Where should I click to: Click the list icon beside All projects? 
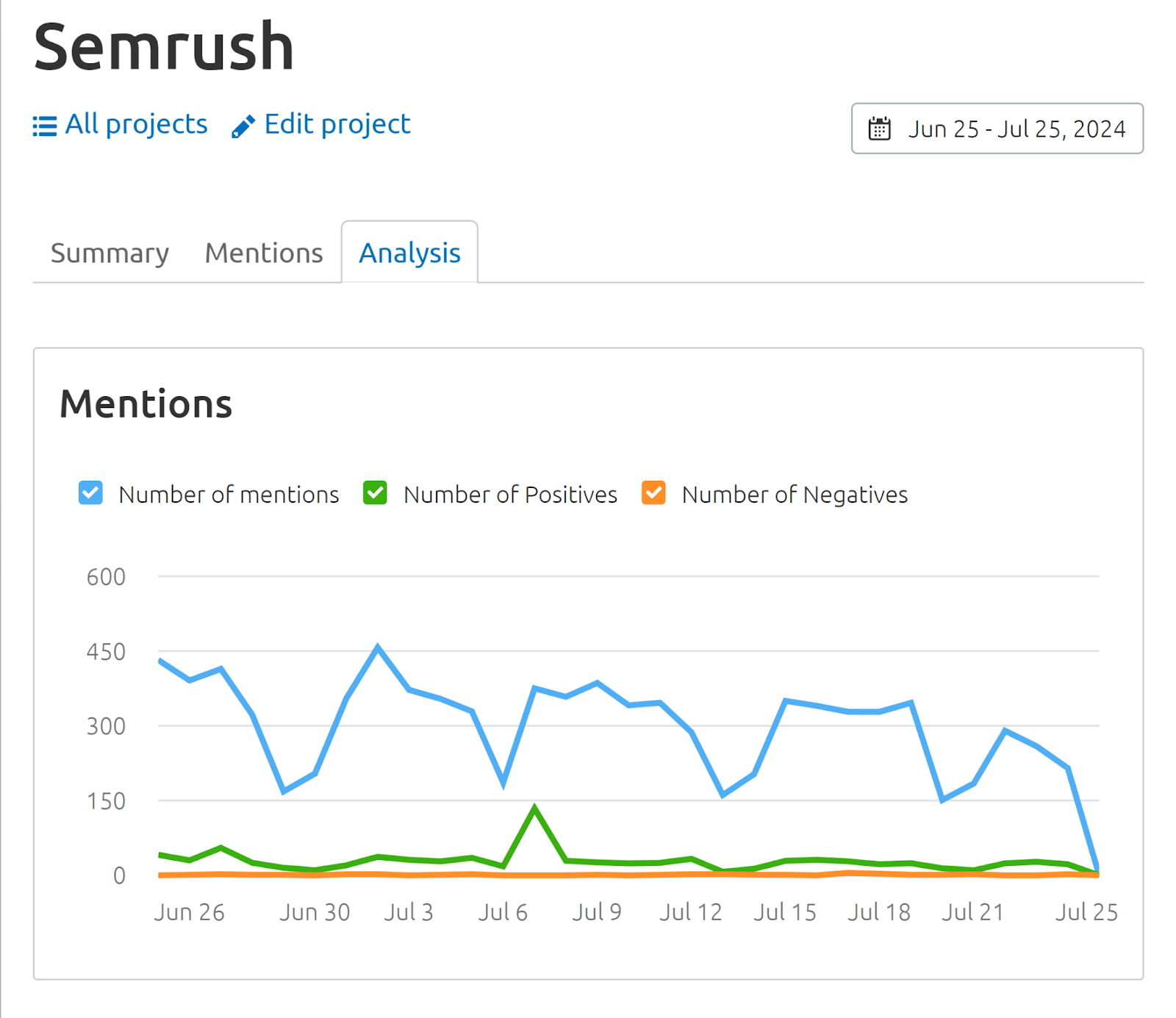coord(45,126)
